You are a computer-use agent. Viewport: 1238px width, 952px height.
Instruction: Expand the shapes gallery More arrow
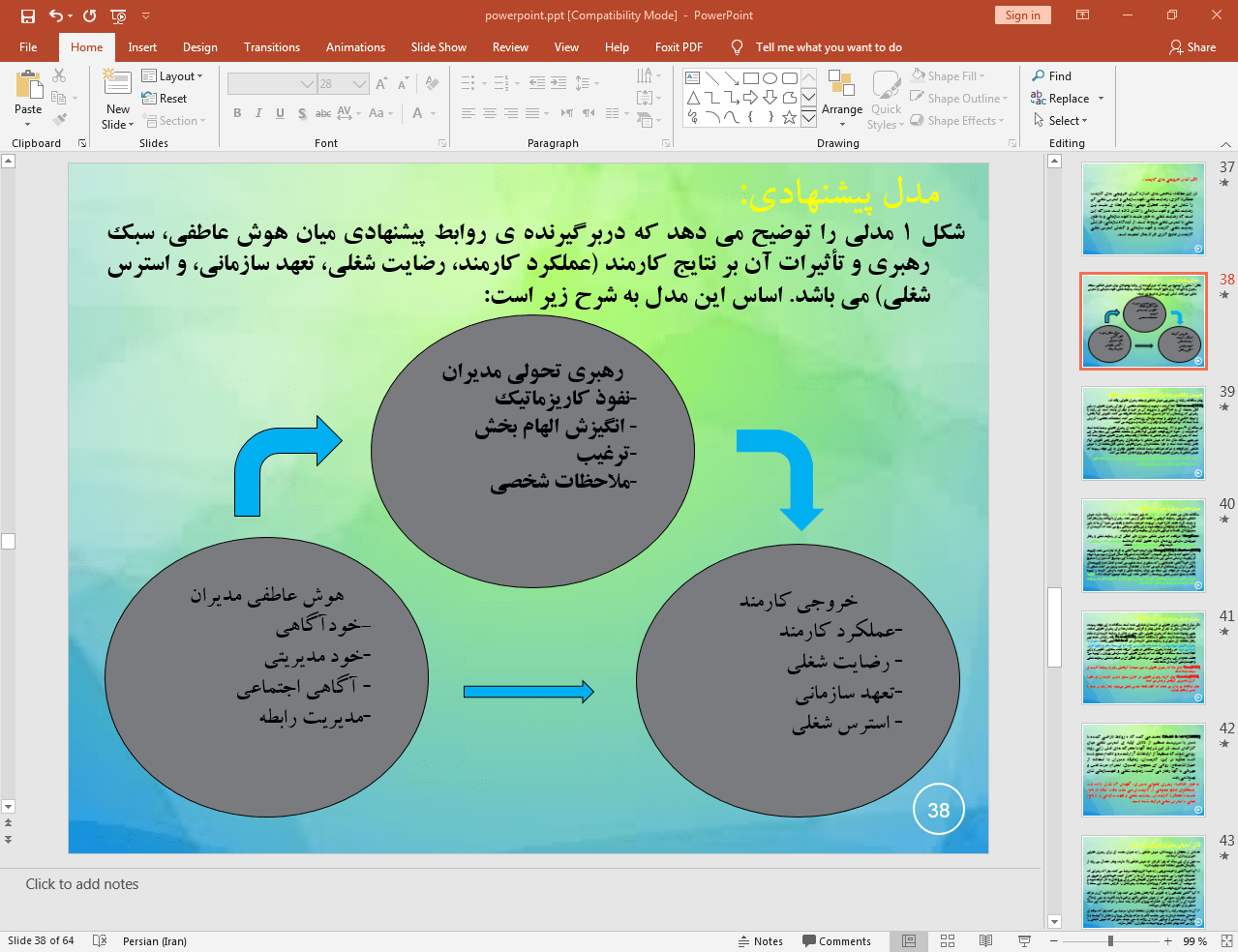tap(808, 118)
